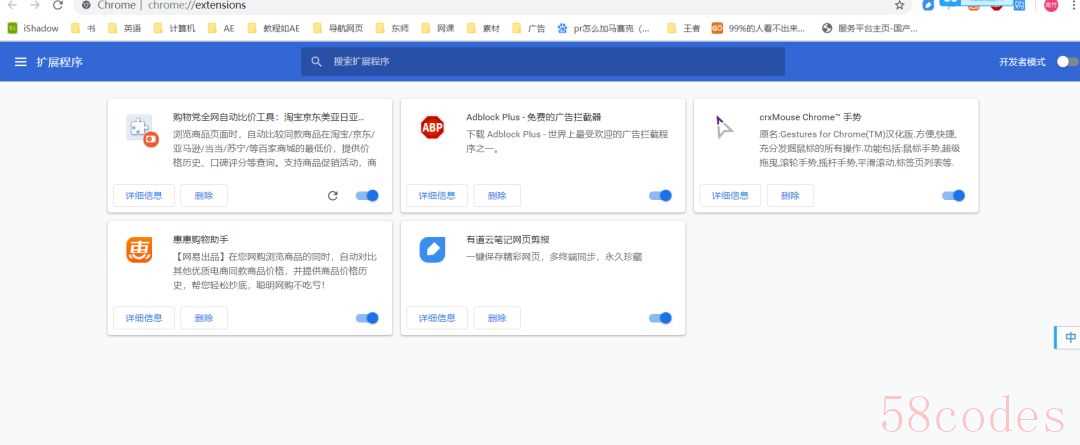Turn off the crxMouse extension toggle
This screenshot has width=1080, height=445.
coord(953,196)
